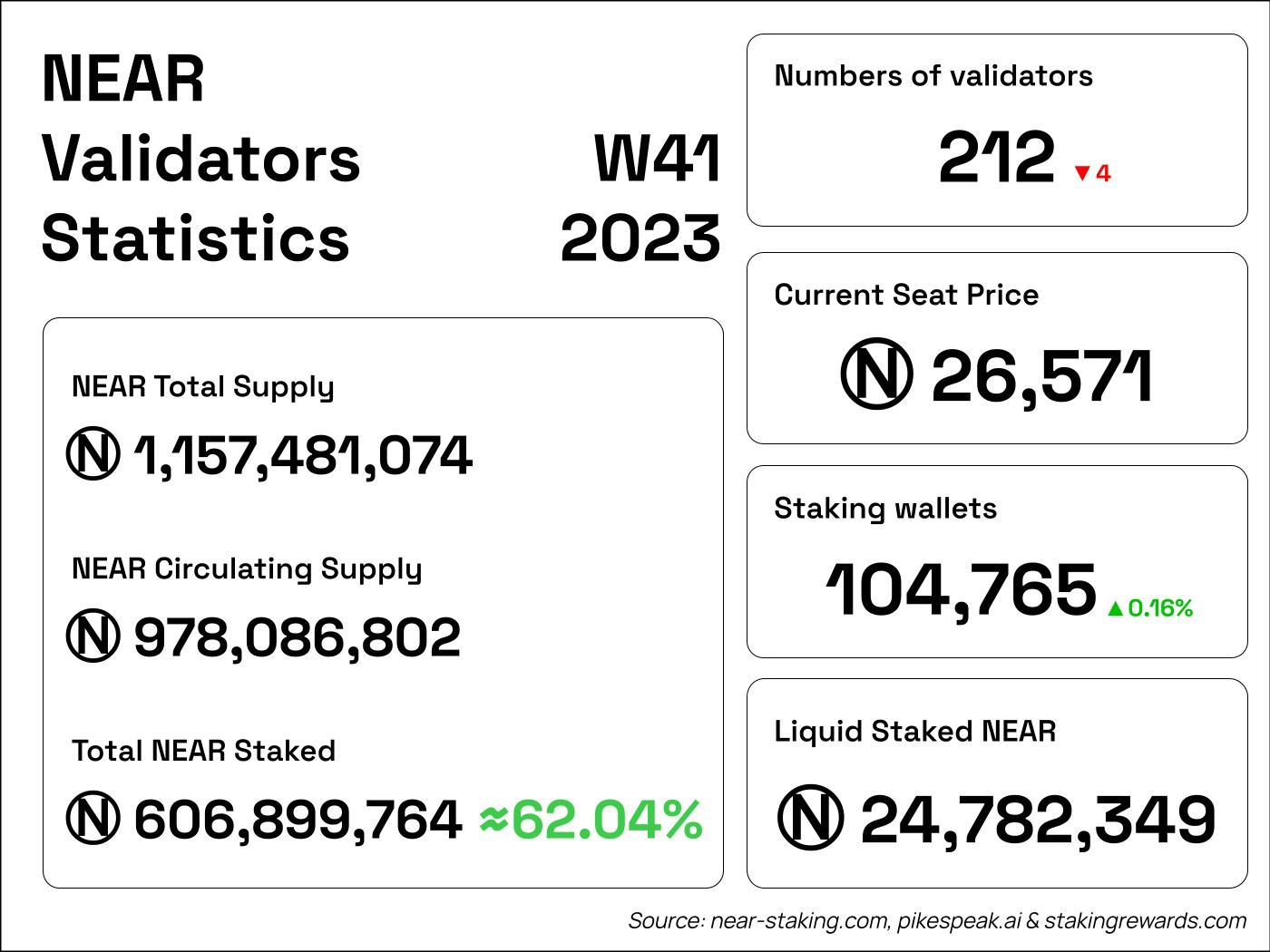The width and height of the screenshot is (1270, 952).
Task: Click the source text stakingrewards.com
Action: [x=1145, y=921]
